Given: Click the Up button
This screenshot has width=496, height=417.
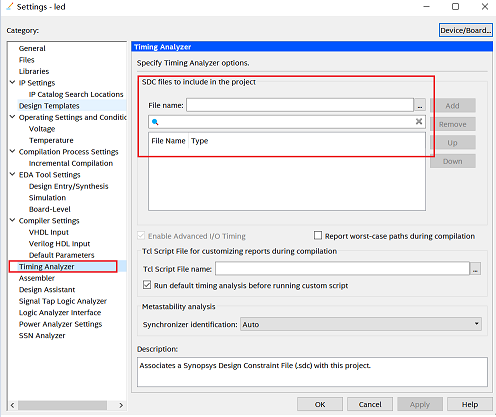Looking at the screenshot, I should 453,143.
